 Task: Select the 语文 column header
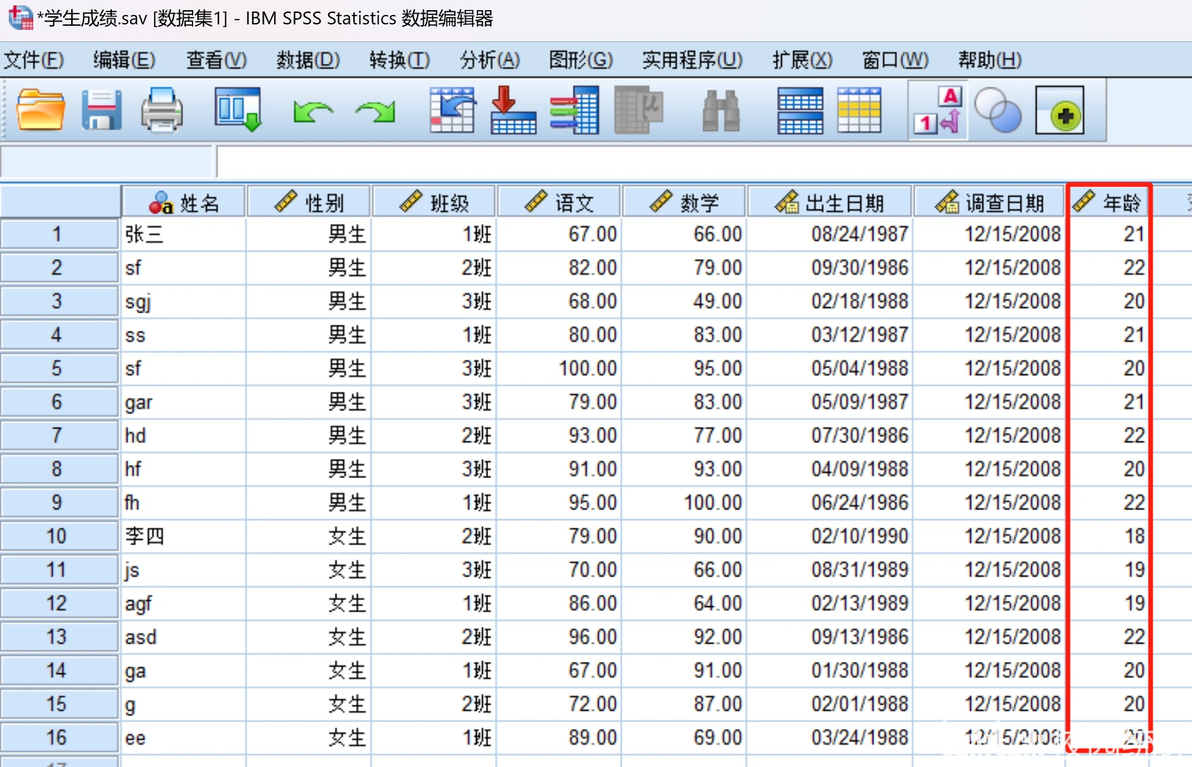(x=559, y=202)
